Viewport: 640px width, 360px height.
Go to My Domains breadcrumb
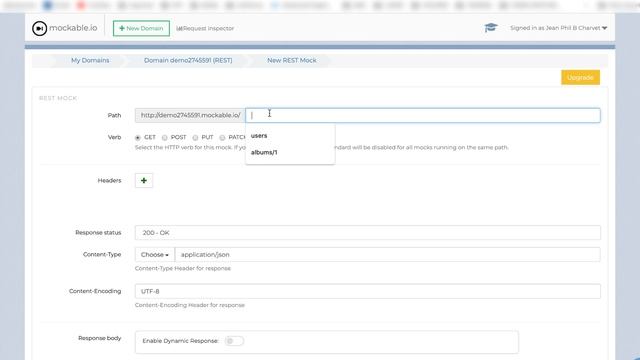click(90, 60)
